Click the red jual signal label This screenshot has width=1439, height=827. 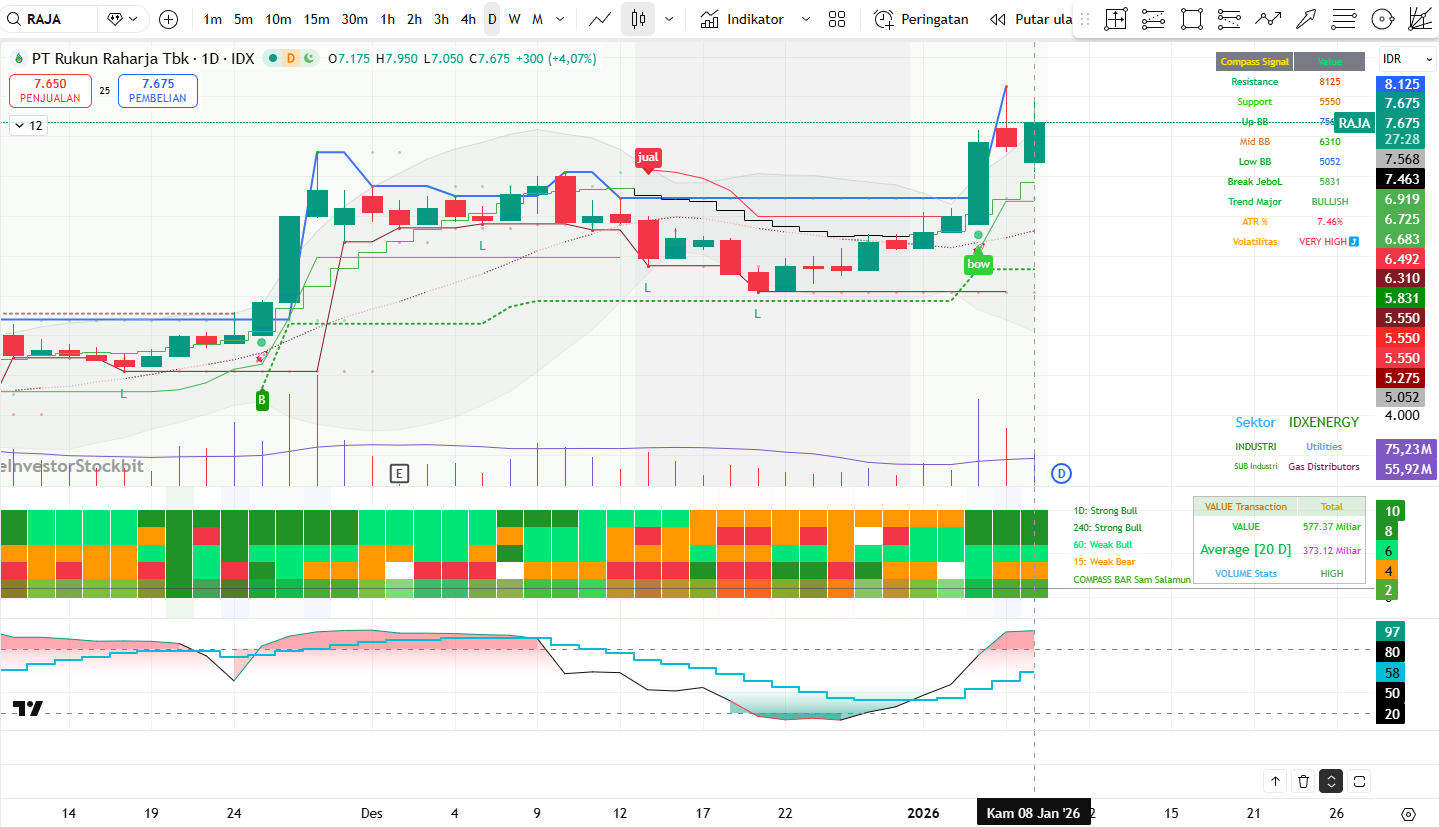(x=648, y=158)
